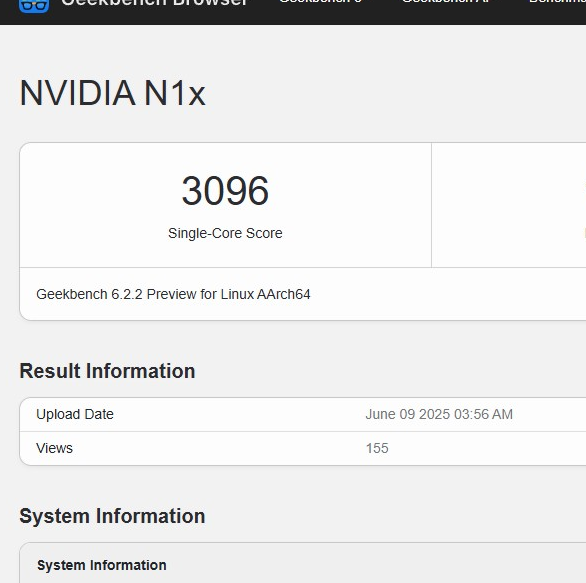The height and width of the screenshot is (583, 586).
Task: Select the NVIDIA N1x page title
Action: pyautogui.click(x=112, y=93)
